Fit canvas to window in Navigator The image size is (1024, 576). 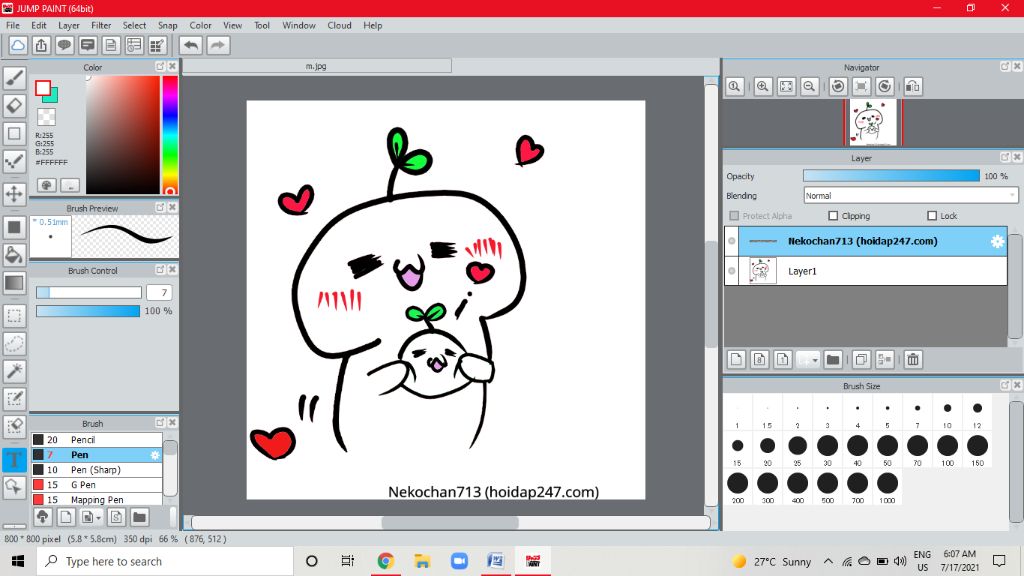[786, 86]
